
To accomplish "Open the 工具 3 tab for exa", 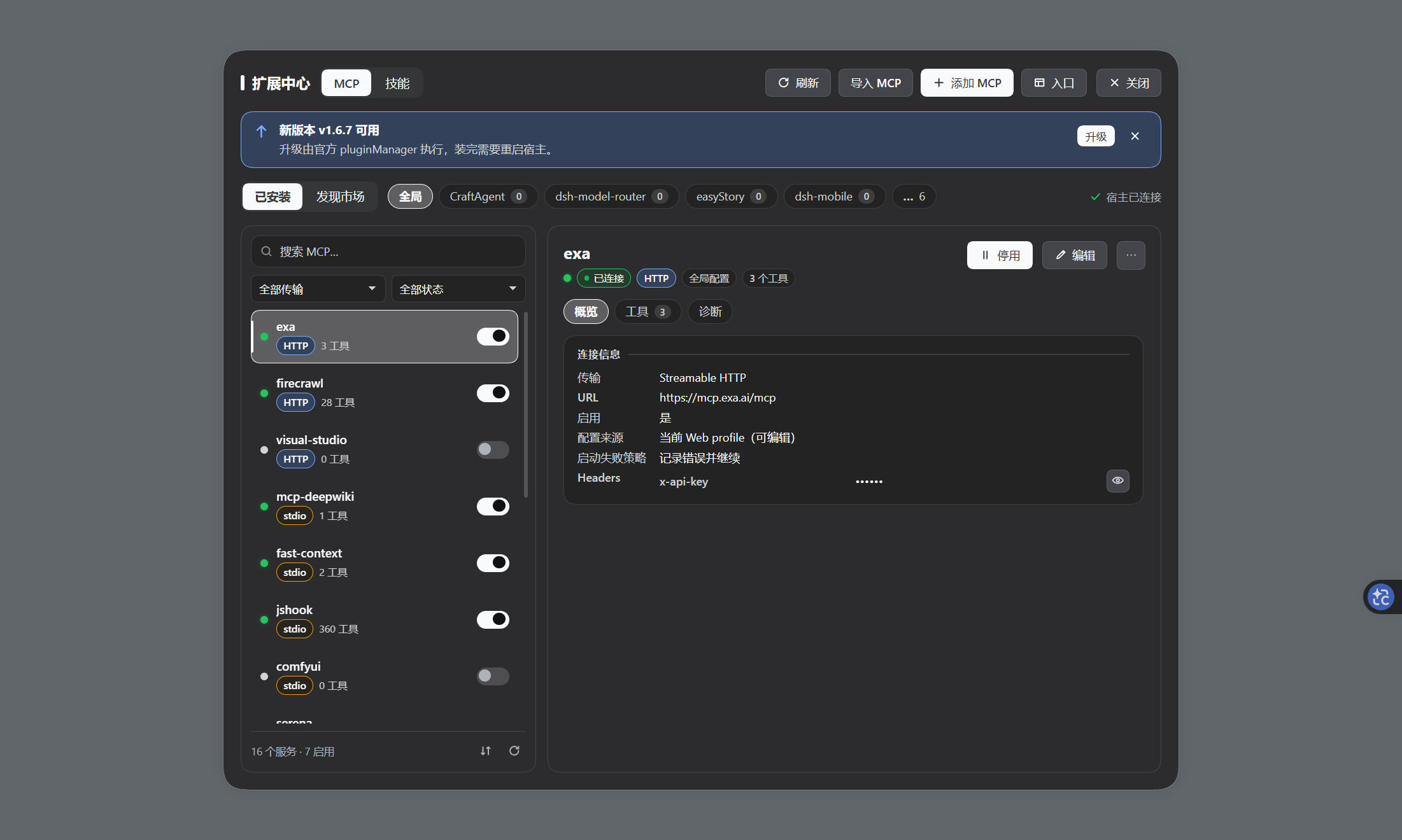I will tap(648, 312).
